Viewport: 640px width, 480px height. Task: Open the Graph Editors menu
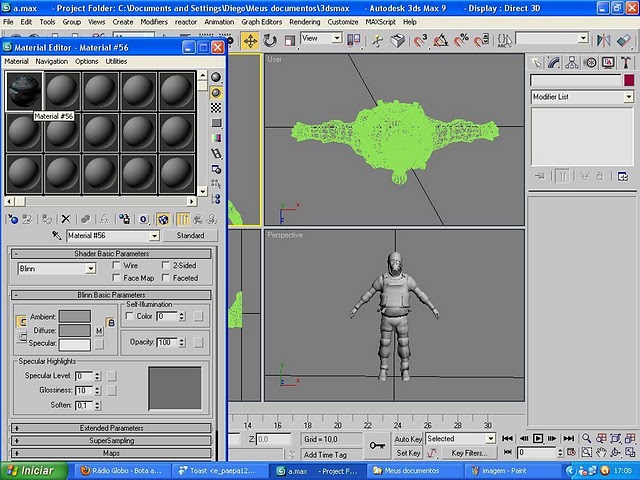click(262, 22)
